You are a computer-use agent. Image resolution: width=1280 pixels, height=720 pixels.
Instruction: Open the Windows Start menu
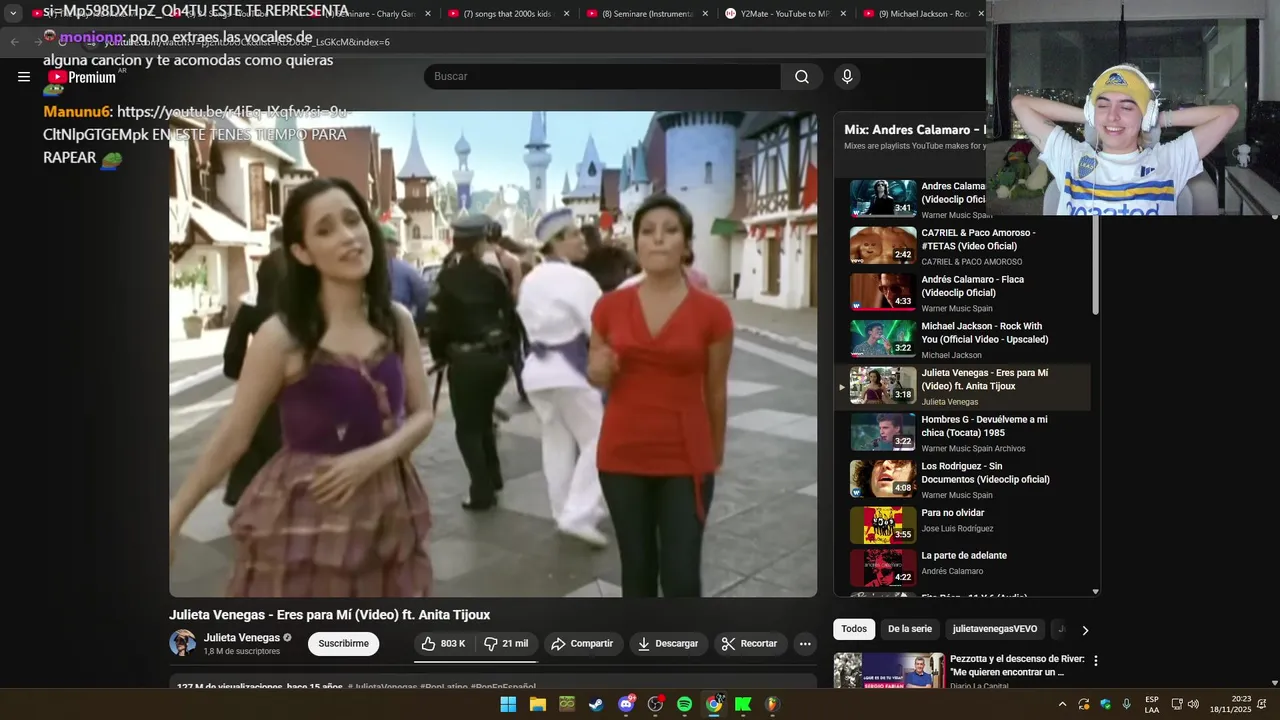508,704
